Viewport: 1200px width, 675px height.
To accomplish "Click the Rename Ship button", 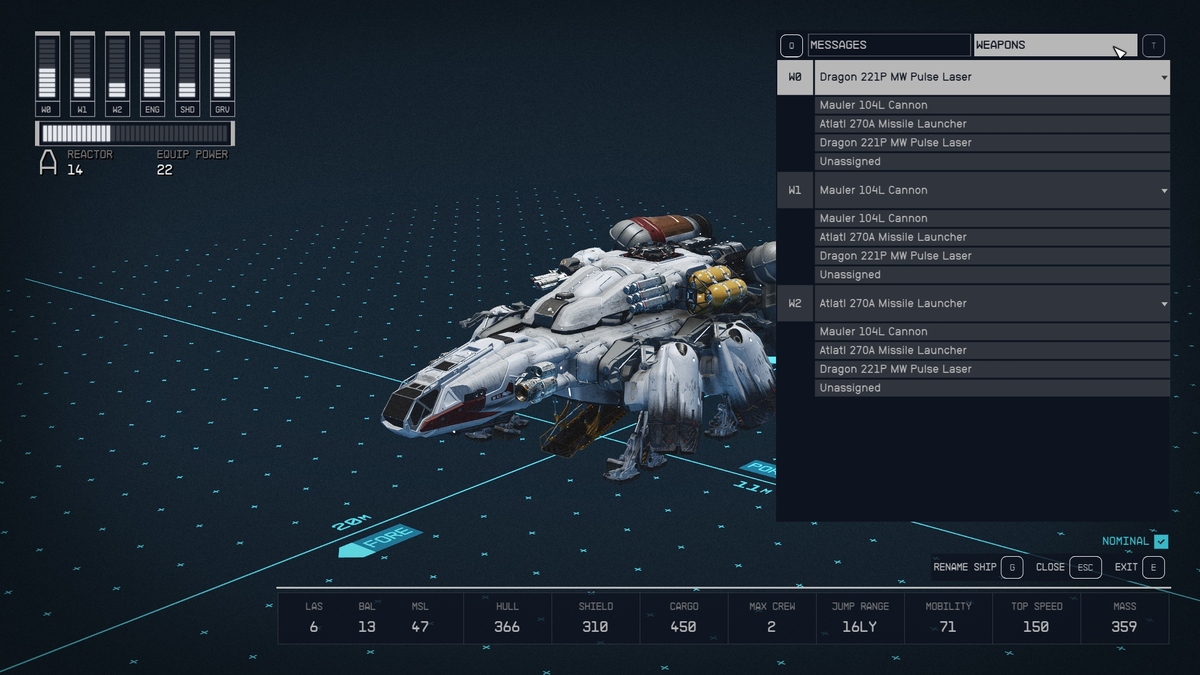I will click(977, 567).
